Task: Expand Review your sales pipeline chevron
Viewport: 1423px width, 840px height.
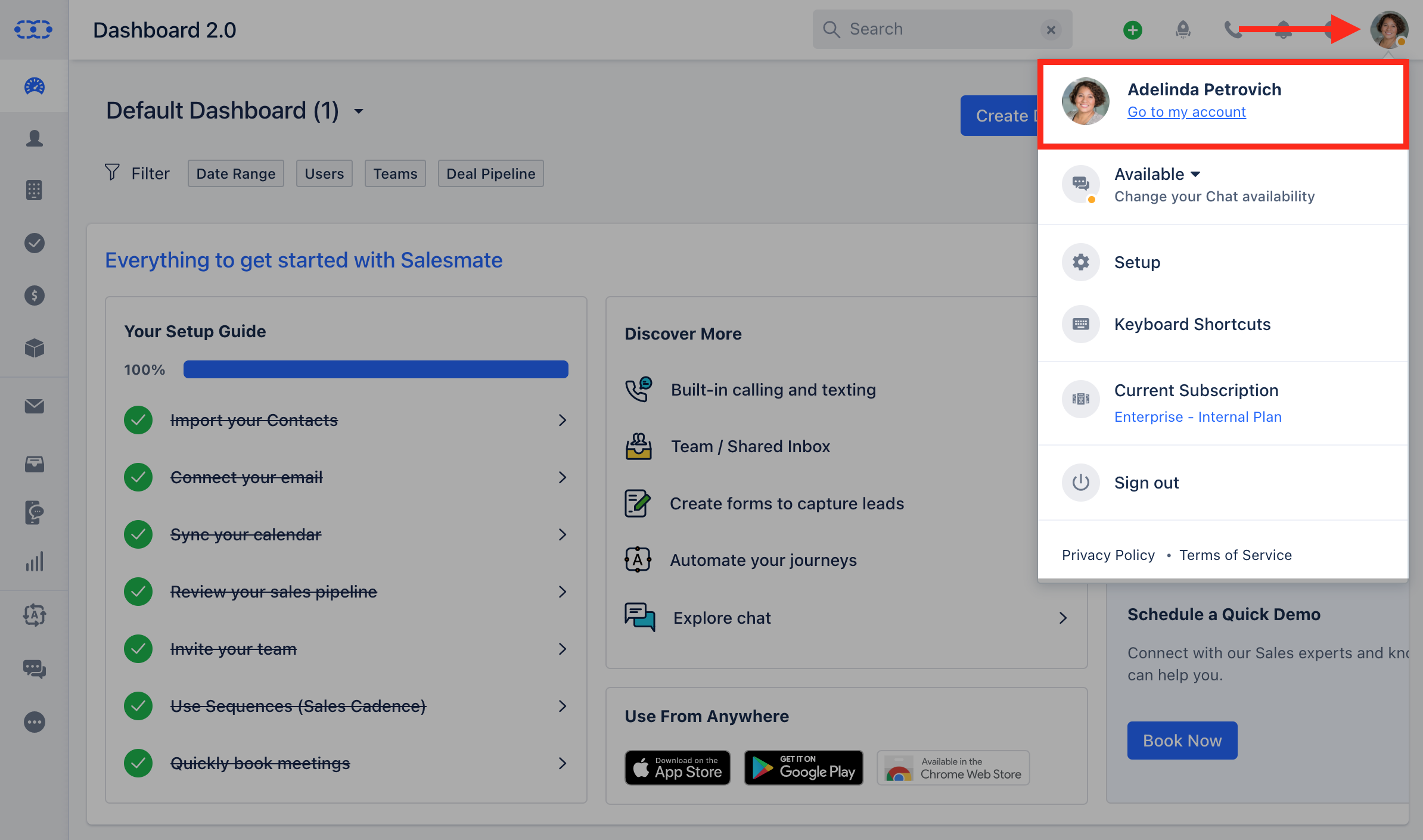Action: pos(562,592)
